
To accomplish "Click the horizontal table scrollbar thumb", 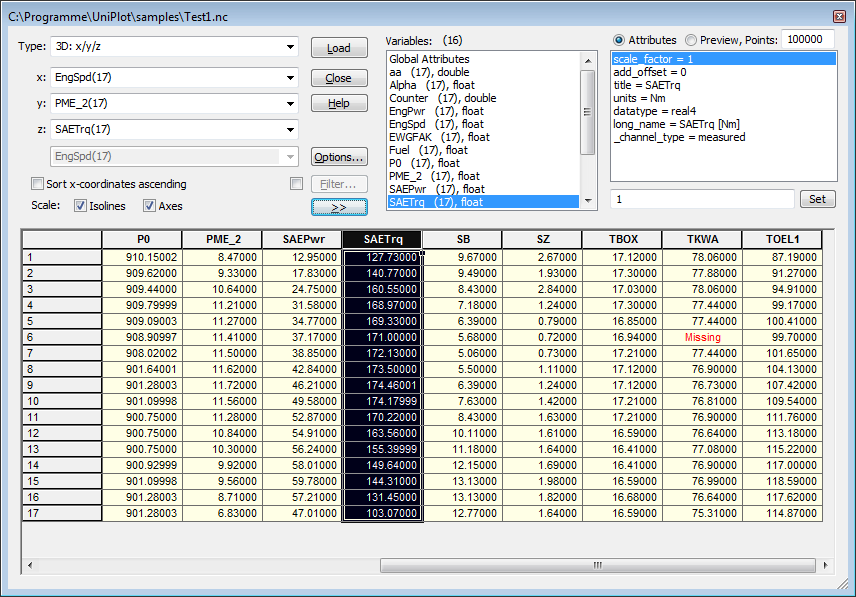I will pyautogui.click(x=598, y=565).
